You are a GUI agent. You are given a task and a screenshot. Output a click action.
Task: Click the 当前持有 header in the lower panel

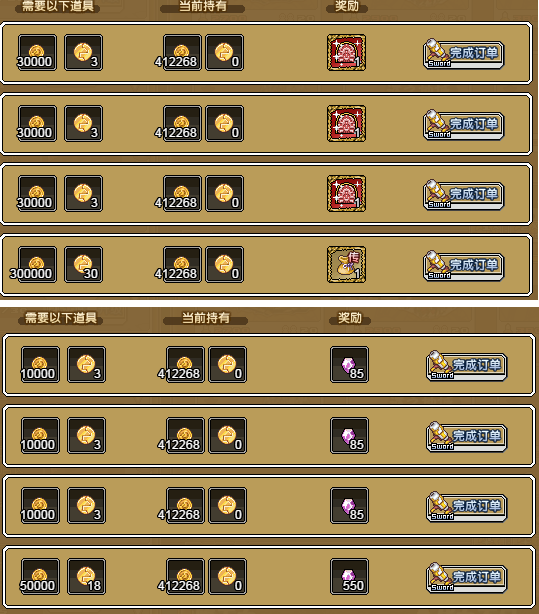pyautogui.click(x=206, y=318)
